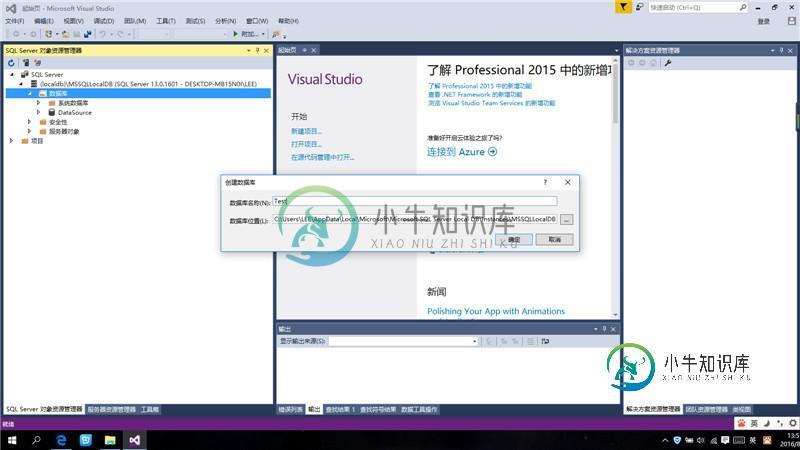Expand the 服务器对象 folder
The width and height of the screenshot is (800, 450).
pyautogui.click(x=30, y=131)
